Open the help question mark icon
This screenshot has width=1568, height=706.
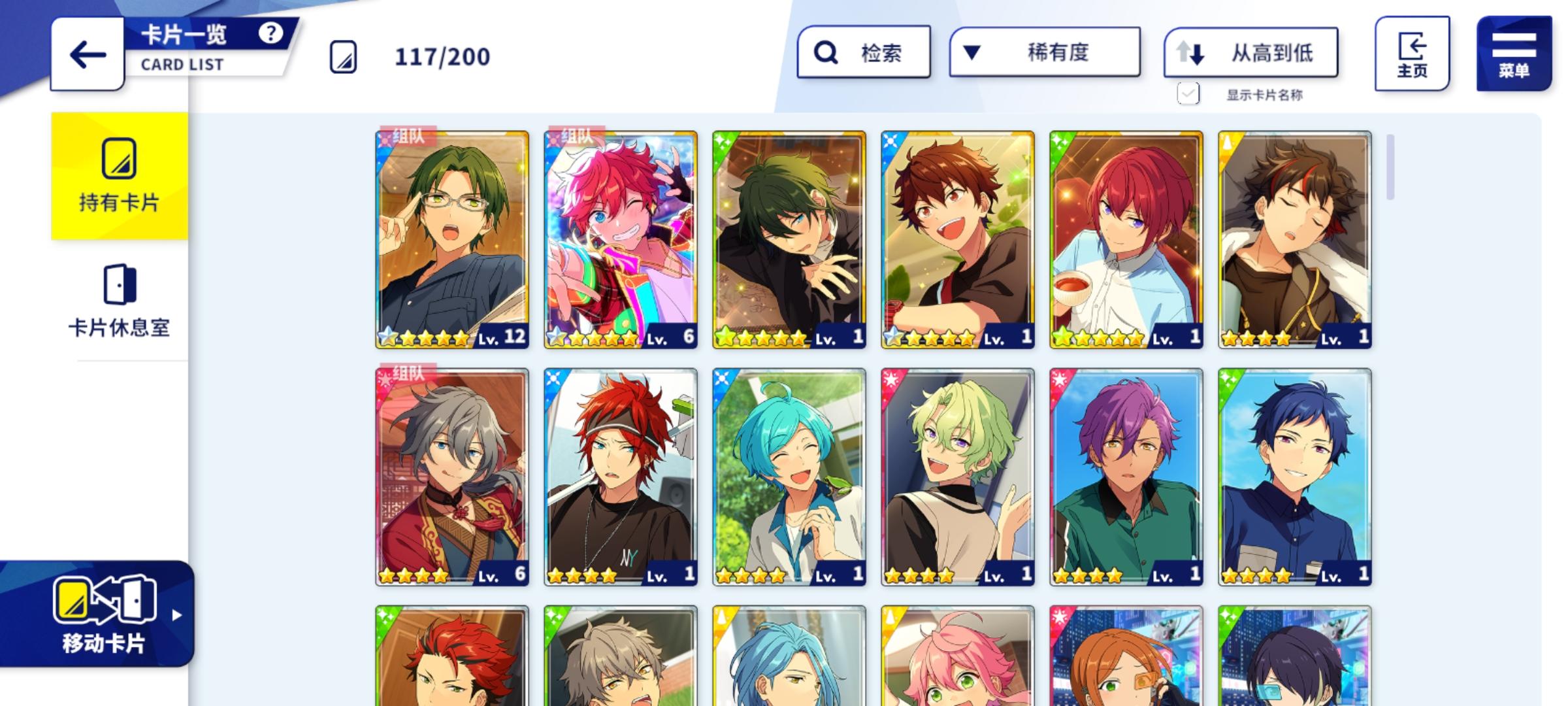[270, 33]
